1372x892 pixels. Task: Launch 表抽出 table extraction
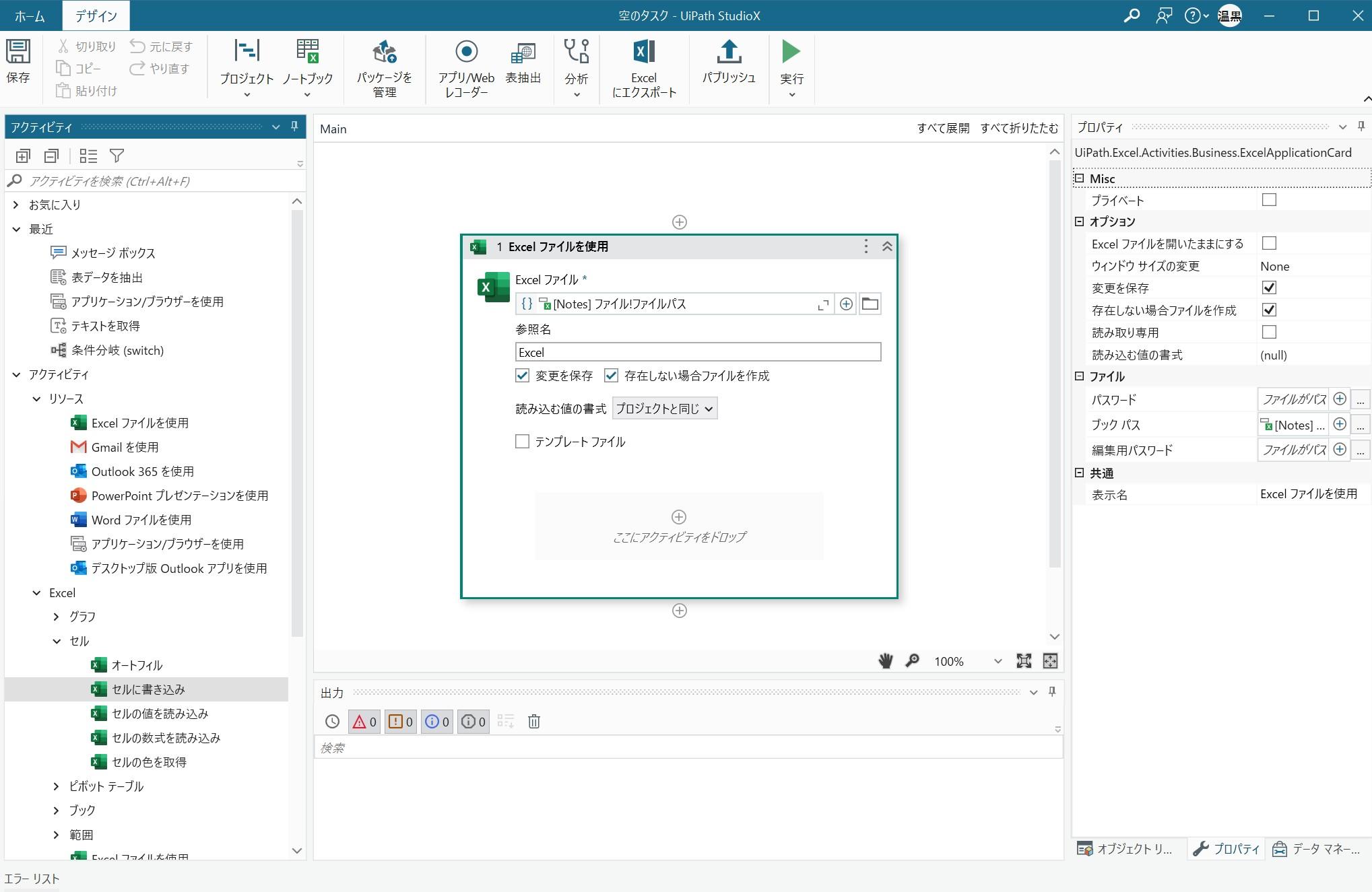pyautogui.click(x=523, y=62)
